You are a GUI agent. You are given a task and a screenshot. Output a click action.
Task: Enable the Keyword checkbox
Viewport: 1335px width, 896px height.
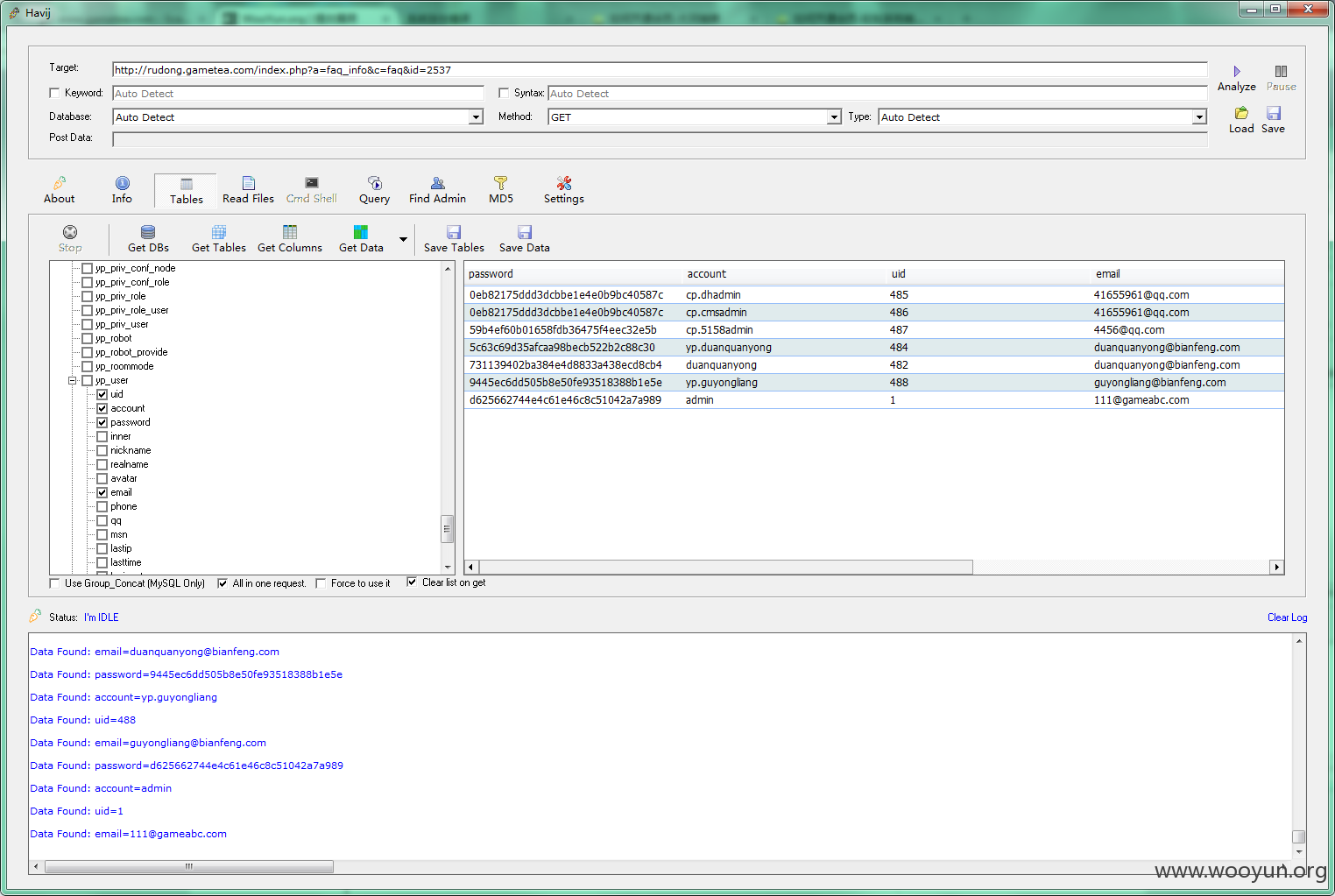(54, 93)
